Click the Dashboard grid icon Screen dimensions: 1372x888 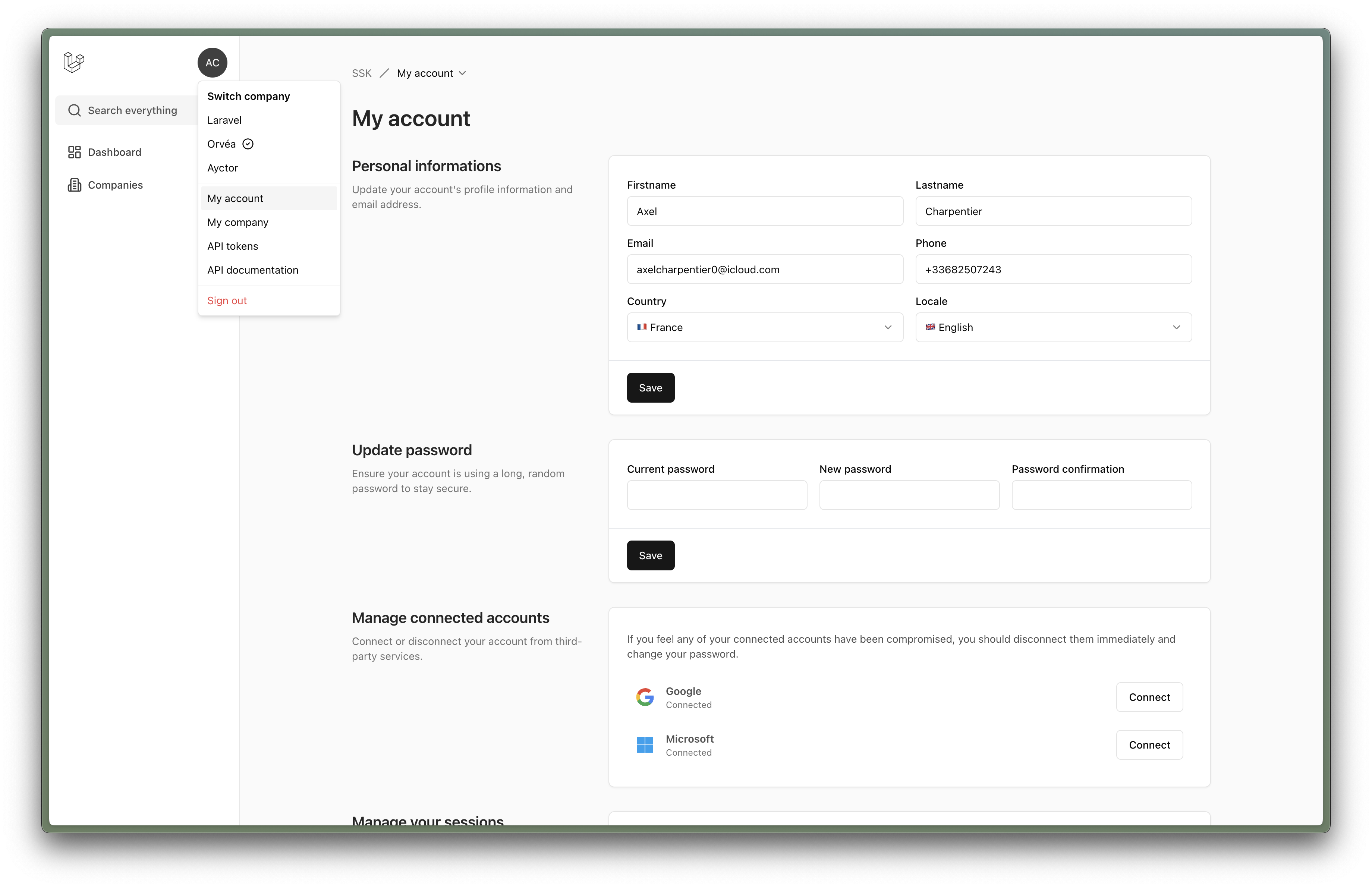click(x=74, y=152)
